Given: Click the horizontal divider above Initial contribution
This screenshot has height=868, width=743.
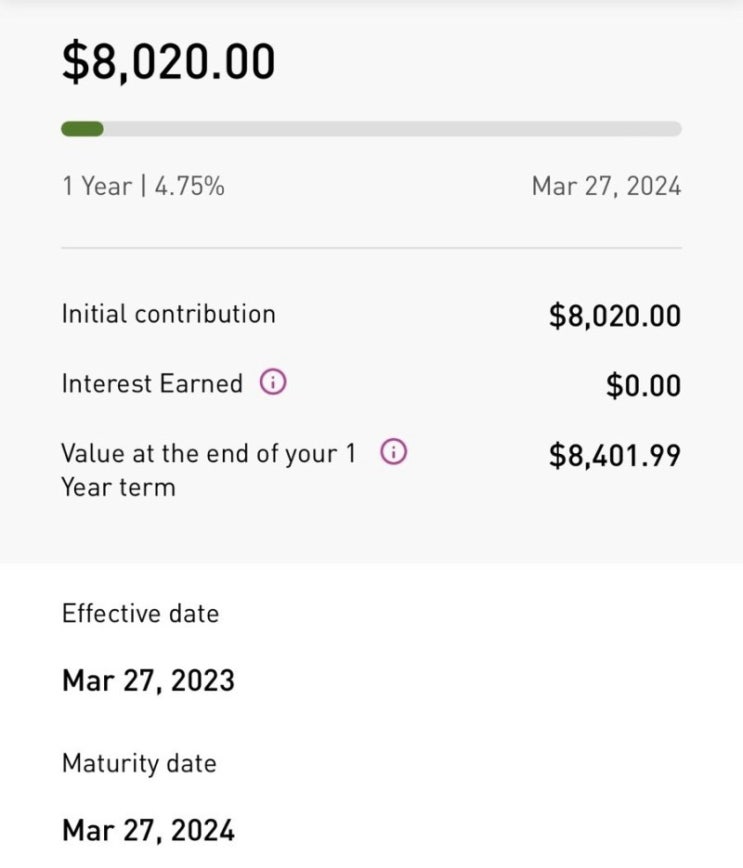Looking at the screenshot, I should point(371,248).
